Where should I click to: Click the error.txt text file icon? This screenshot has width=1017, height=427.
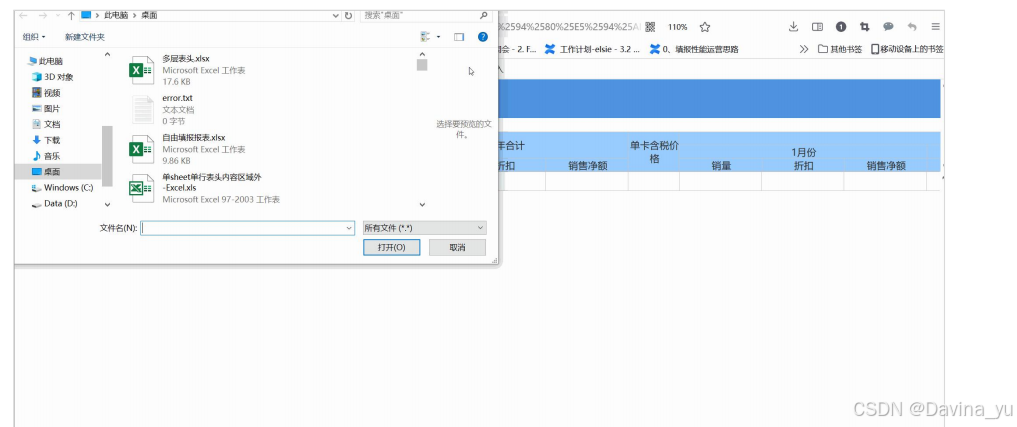pos(143,110)
